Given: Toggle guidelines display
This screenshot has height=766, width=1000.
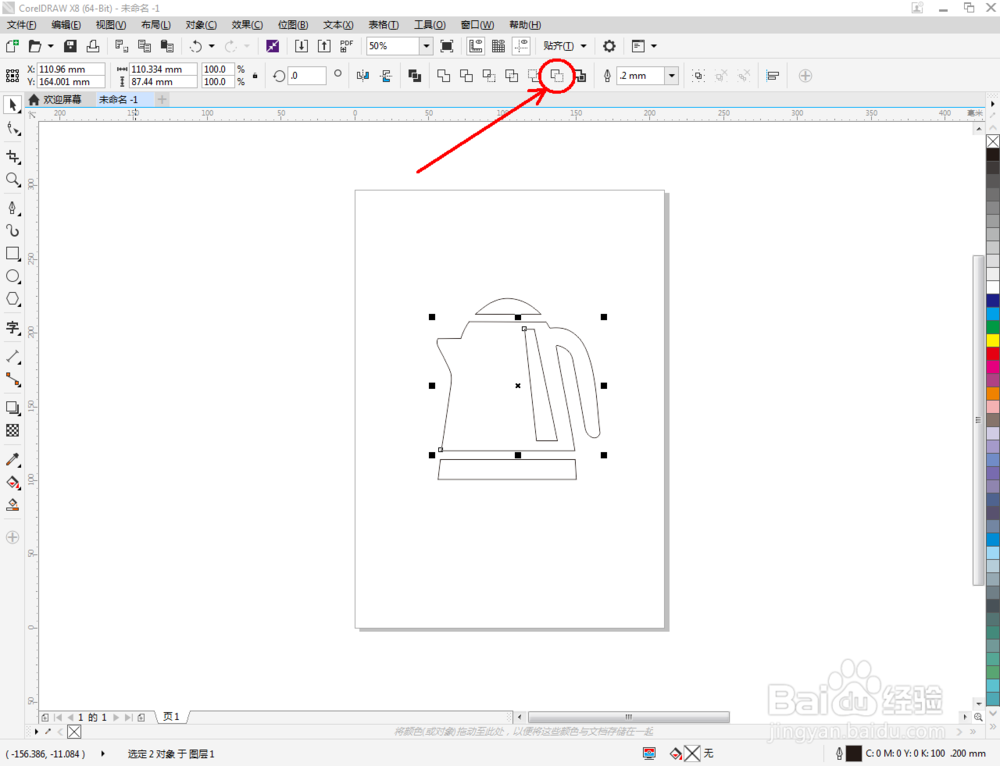Looking at the screenshot, I should (x=521, y=46).
